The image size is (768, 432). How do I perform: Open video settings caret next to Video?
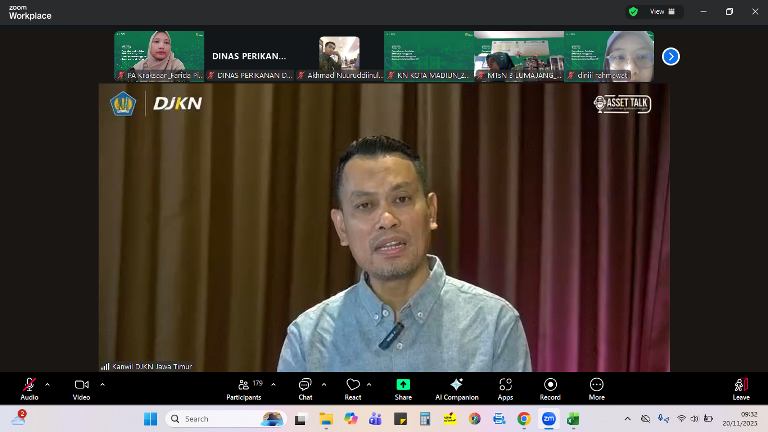tap(101, 384)
